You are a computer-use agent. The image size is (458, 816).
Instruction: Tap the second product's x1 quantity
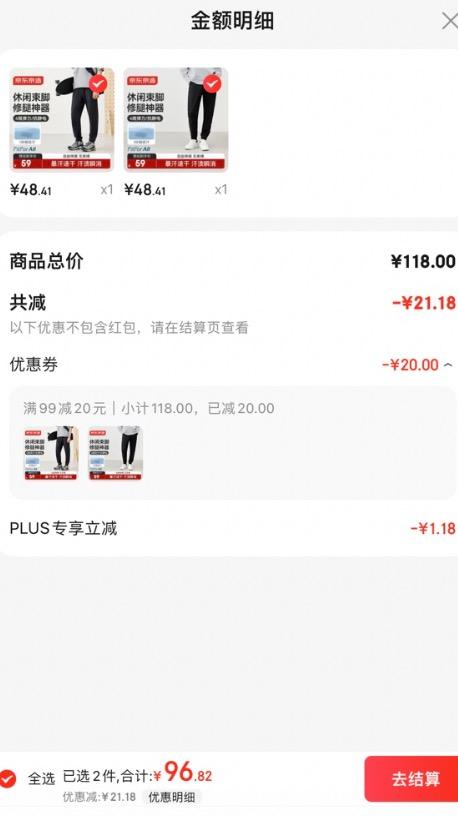click(221, 190)
